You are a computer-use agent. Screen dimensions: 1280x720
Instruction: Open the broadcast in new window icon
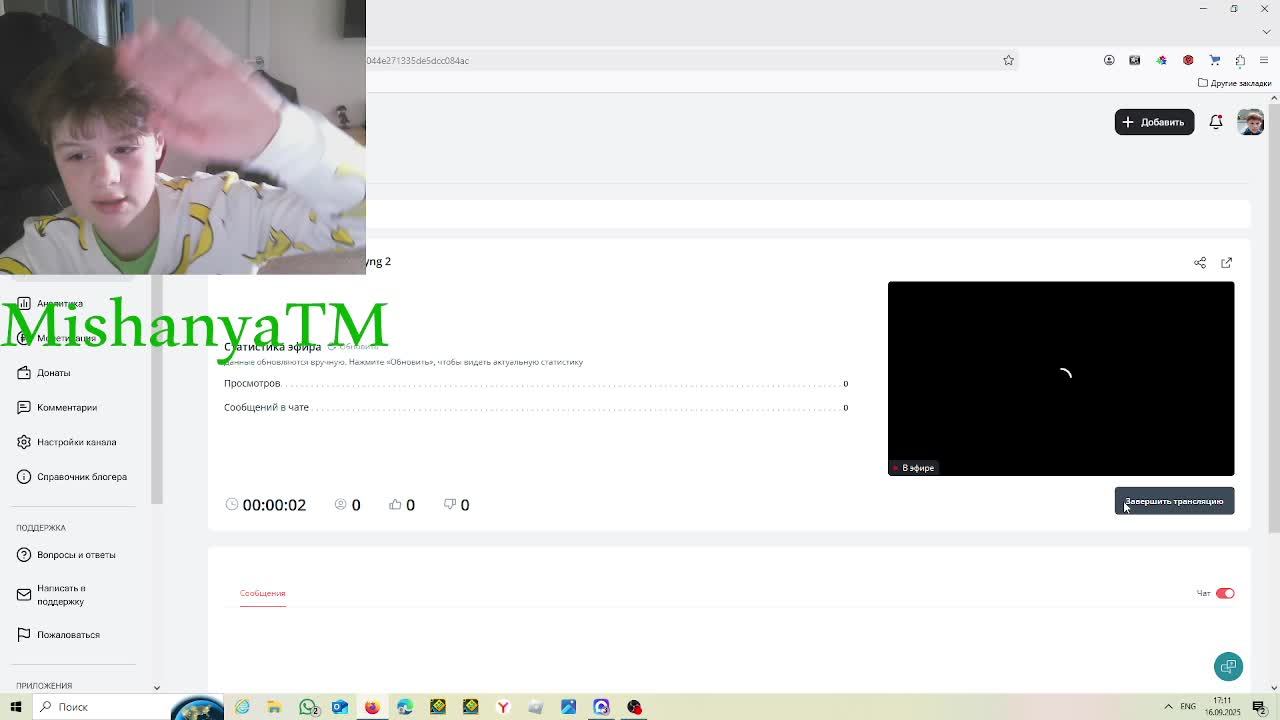[1227, 262]
